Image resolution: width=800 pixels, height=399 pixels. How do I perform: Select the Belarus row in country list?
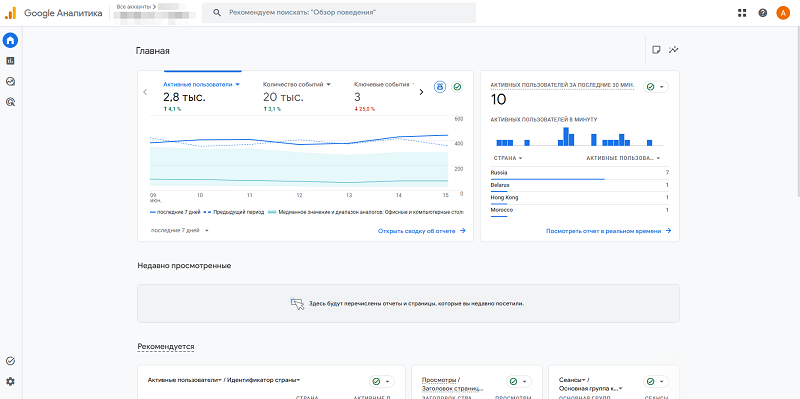(x=580, y=185)
